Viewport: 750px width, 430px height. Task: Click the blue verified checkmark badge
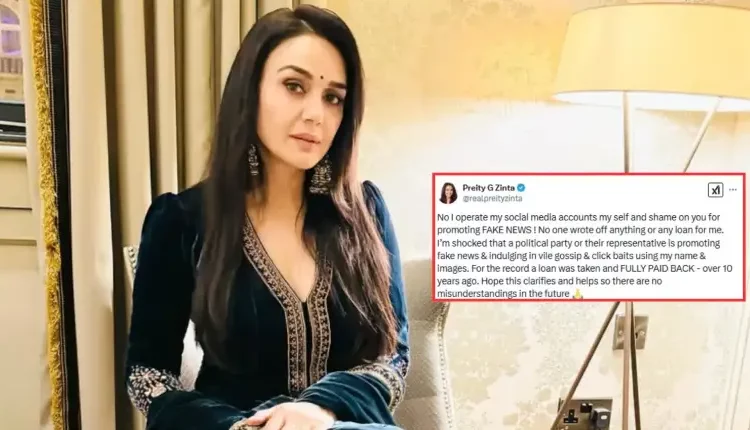click(520, 188)
